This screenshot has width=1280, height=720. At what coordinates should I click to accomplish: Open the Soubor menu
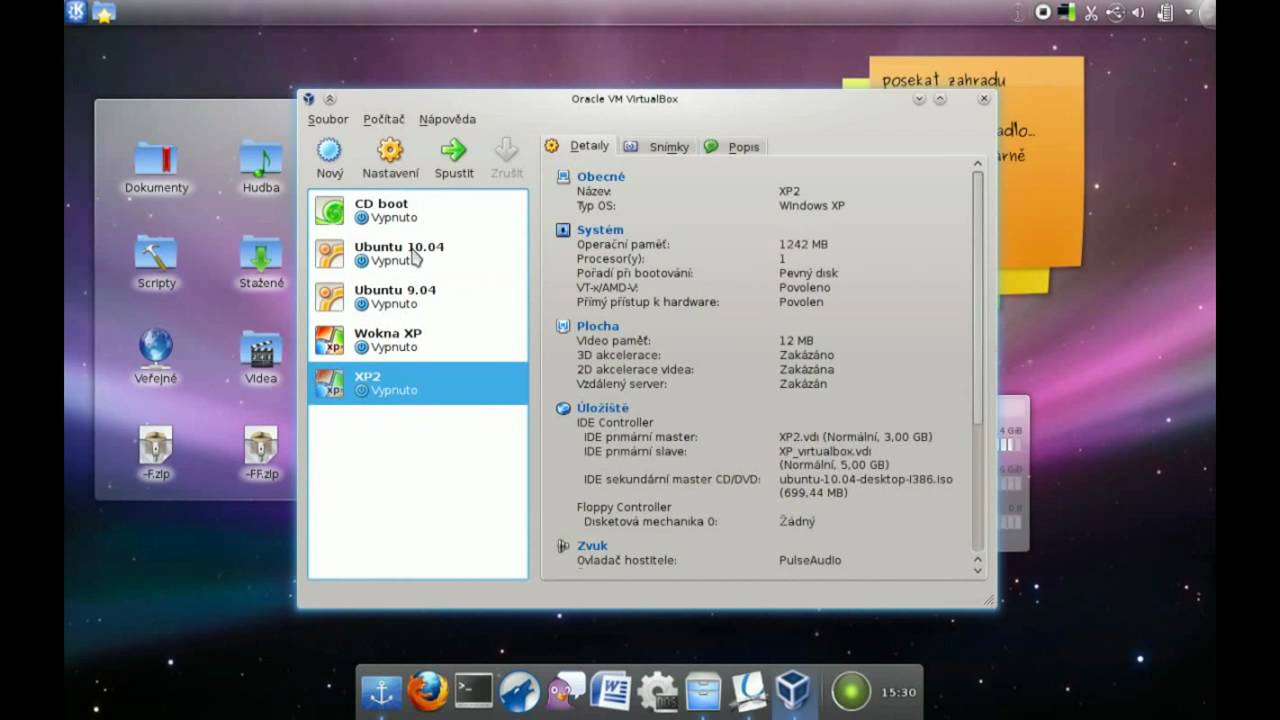pyautogui.click(x=328, y=119)
